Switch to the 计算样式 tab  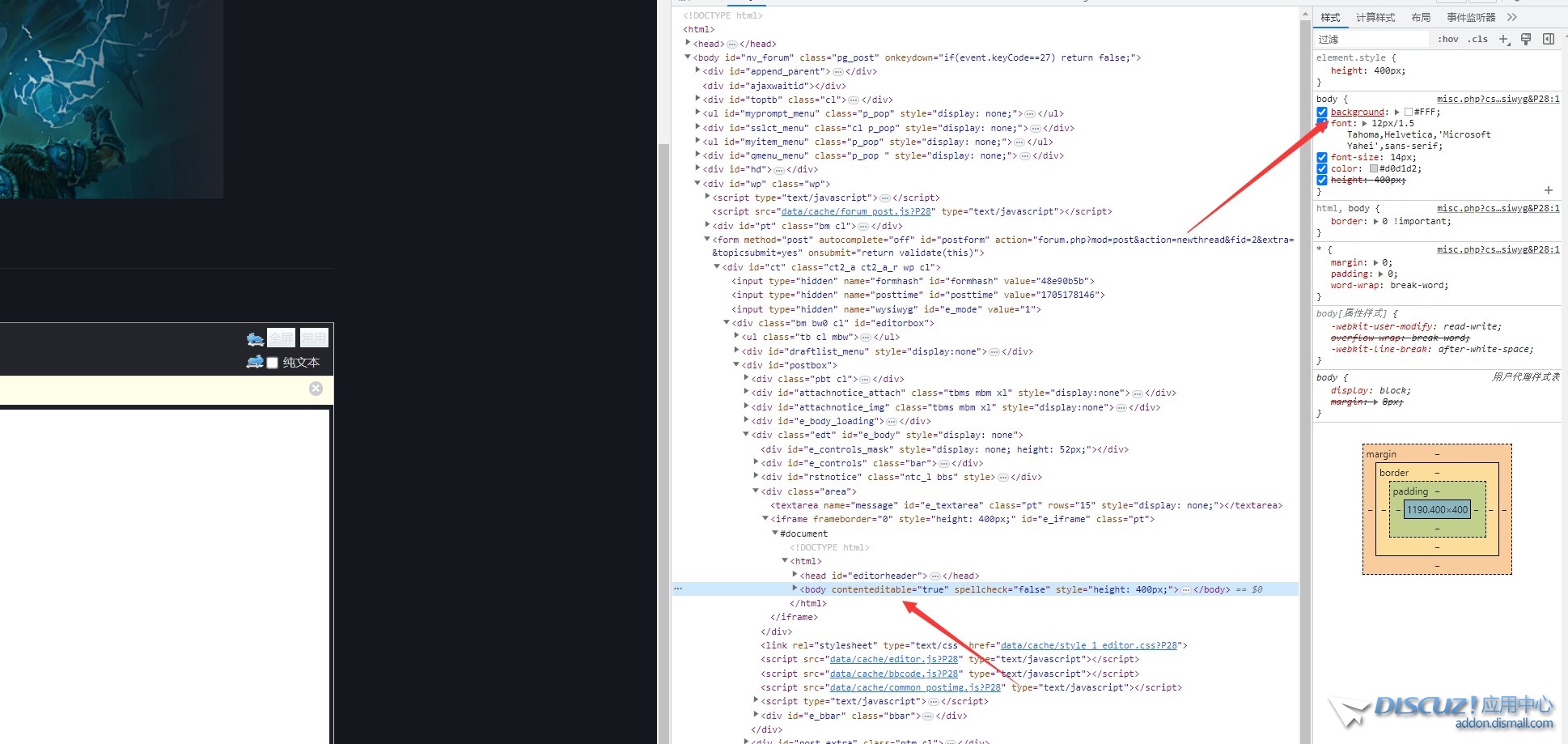point(1375,17)
